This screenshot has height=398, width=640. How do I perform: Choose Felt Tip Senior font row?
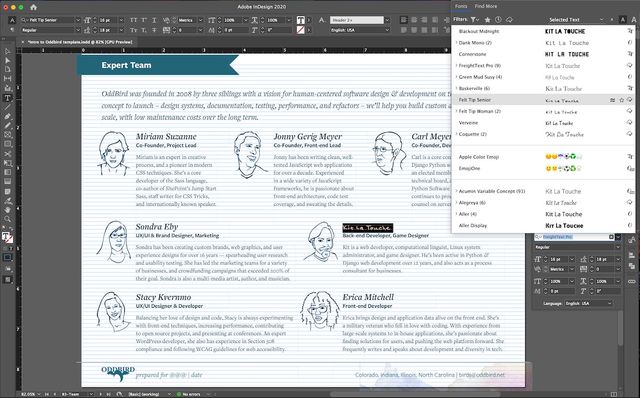point(543,100)
